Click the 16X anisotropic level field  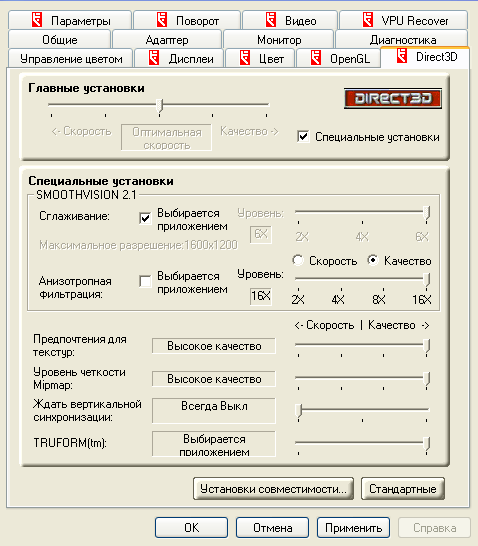tap(261, 297)
